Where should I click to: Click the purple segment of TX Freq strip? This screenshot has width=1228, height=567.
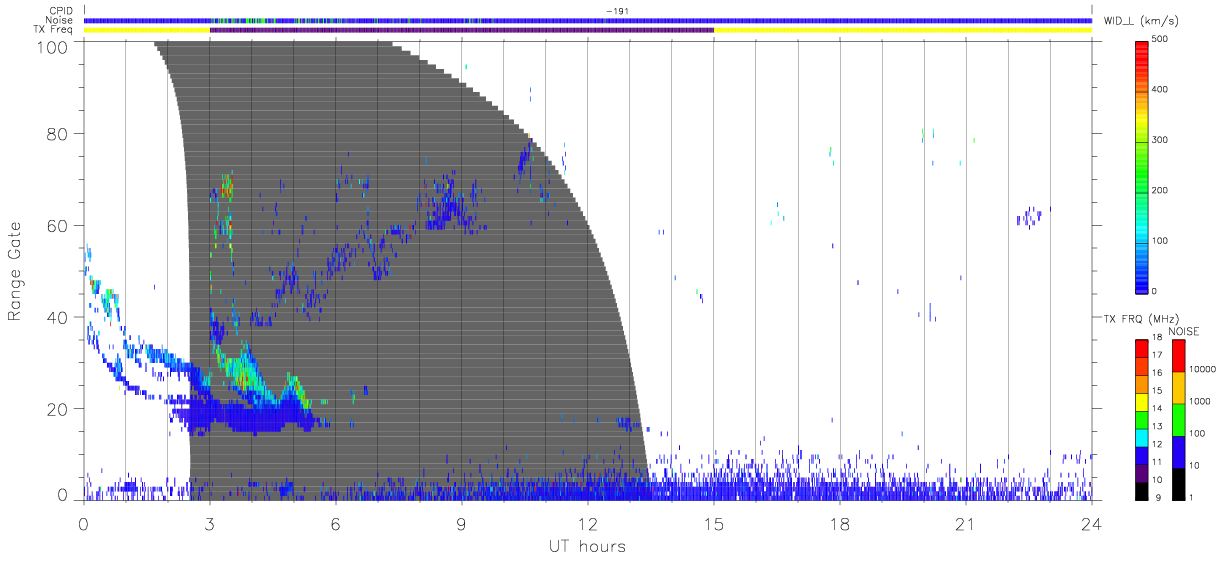tap(462, 30)
